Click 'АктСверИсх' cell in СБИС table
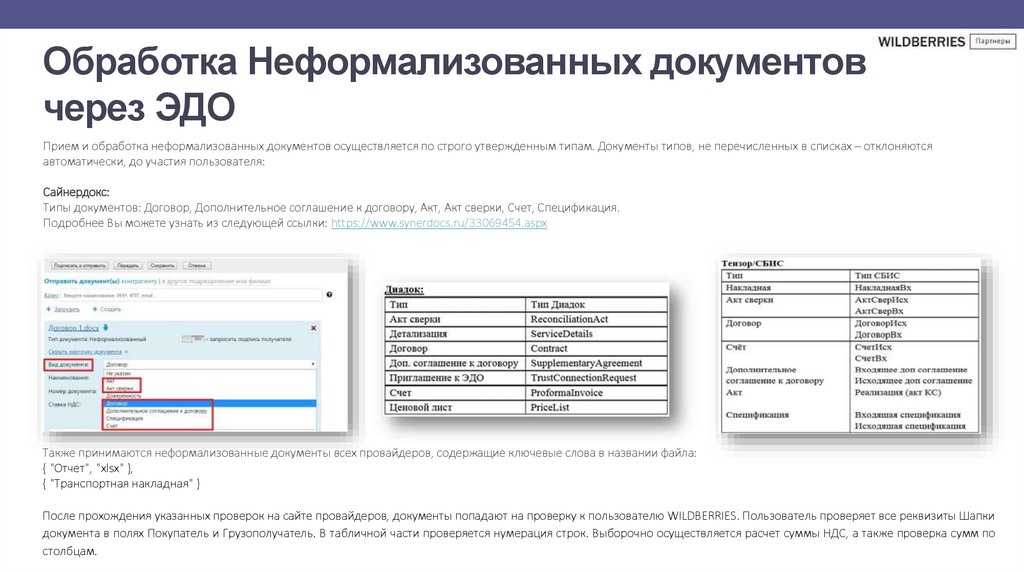1024x572 pixels. [x=881, y=300]
